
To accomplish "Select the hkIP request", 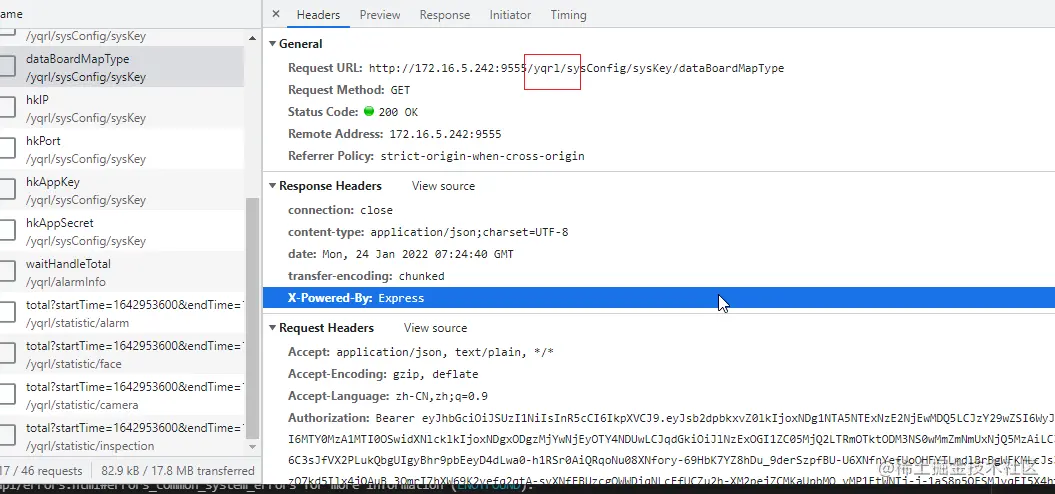I will coord(122,108).
